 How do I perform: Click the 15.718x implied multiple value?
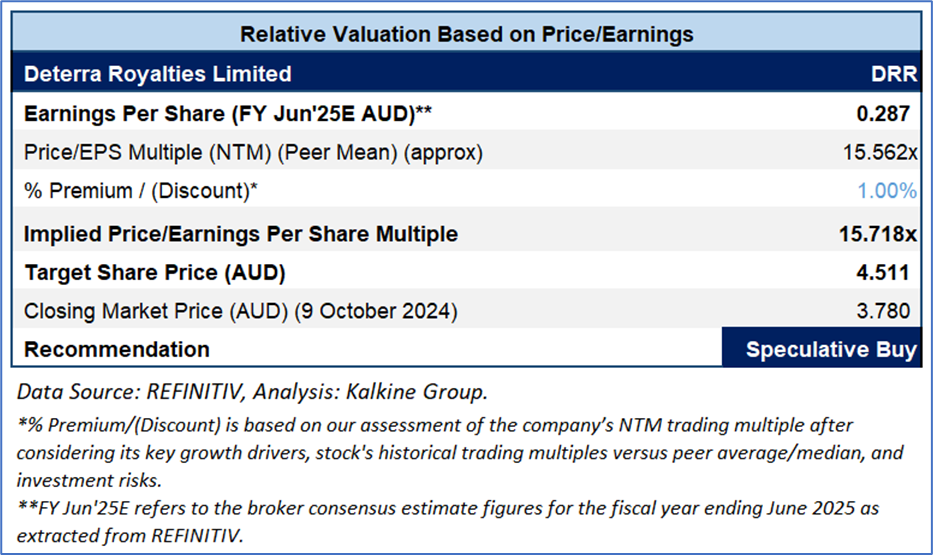[878, 234]
